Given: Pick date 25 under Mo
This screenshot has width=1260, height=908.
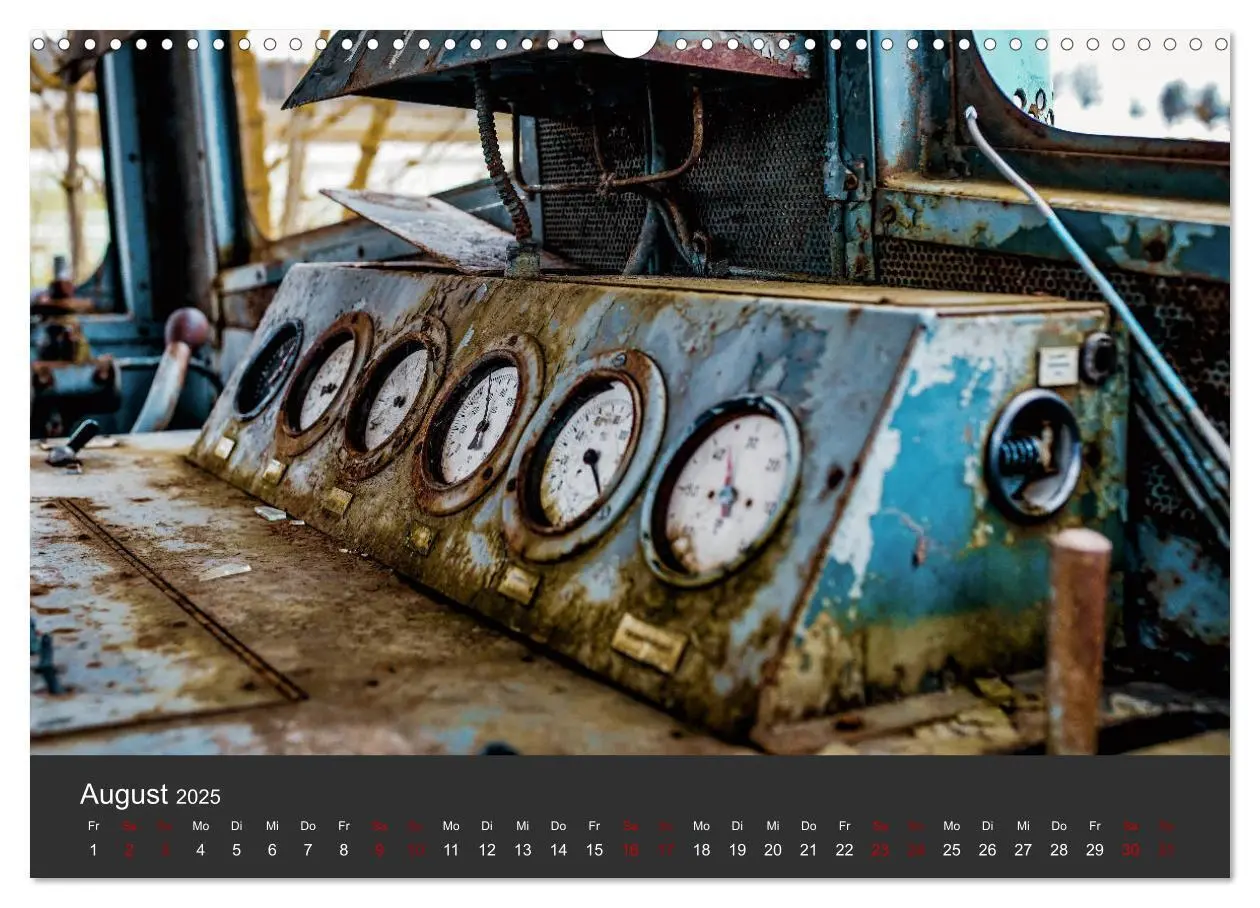Looking at the screenshot, I should pyautogui.click(x=951, y=850).
